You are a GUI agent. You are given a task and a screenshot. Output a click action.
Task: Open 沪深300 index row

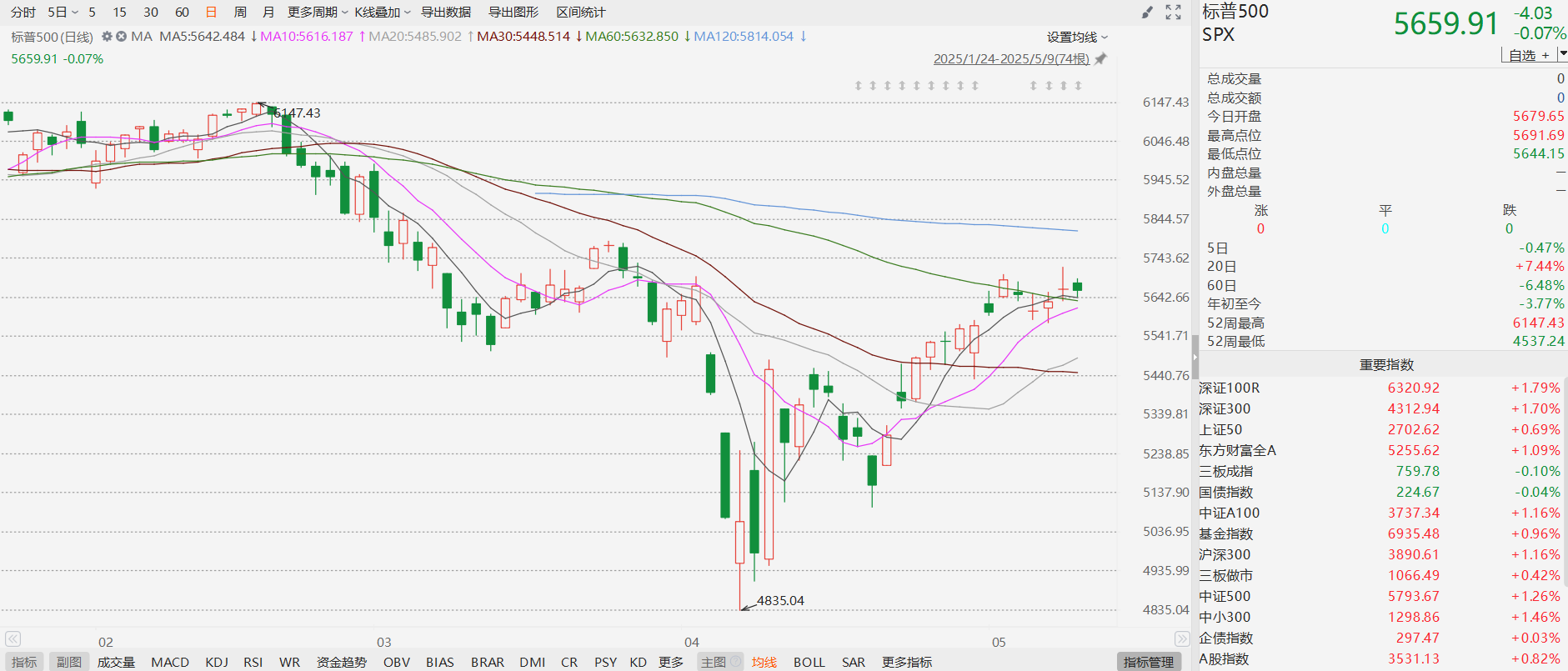(x=1380, y=554)
